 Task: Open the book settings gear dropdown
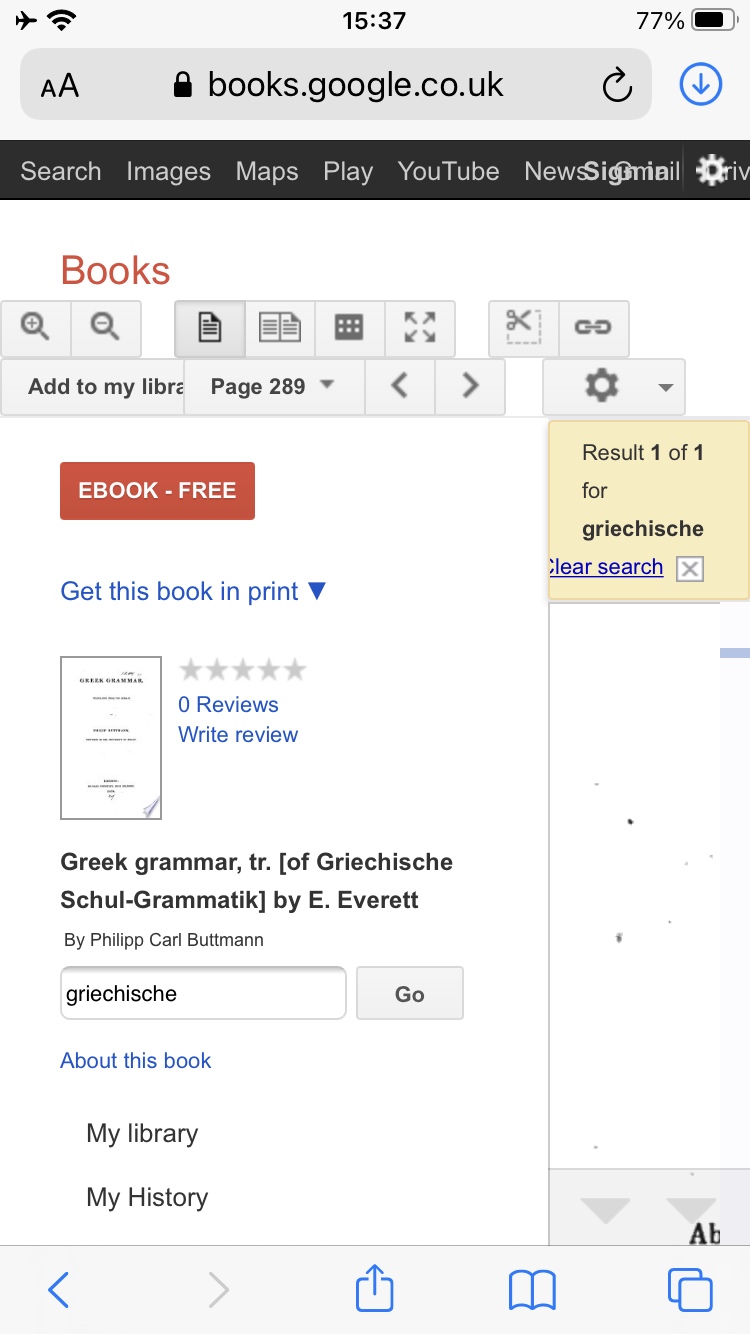[x=614, y=386]
